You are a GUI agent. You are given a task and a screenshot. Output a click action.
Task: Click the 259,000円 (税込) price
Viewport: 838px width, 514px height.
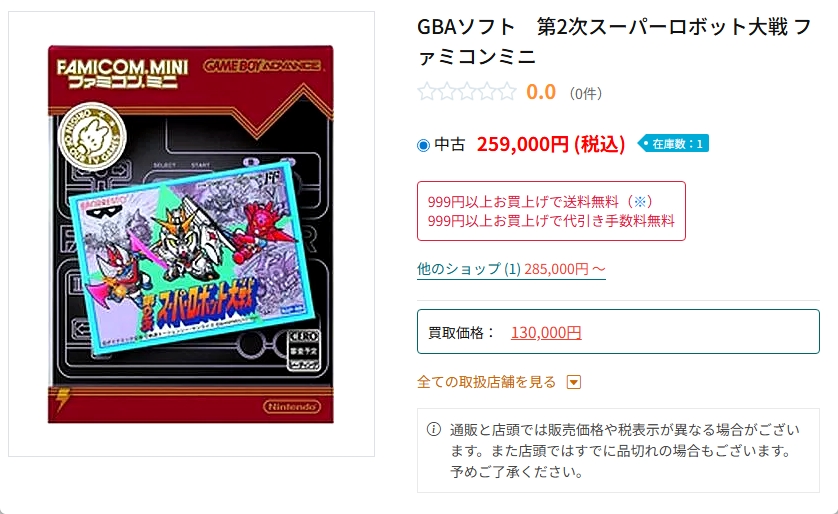[550, 144]
